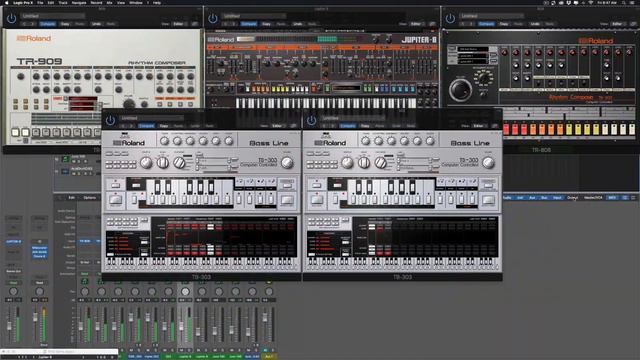Toggle Compare in the right TB-303 window
Screen dimensions: 640x360
click(x=347, y=126)
